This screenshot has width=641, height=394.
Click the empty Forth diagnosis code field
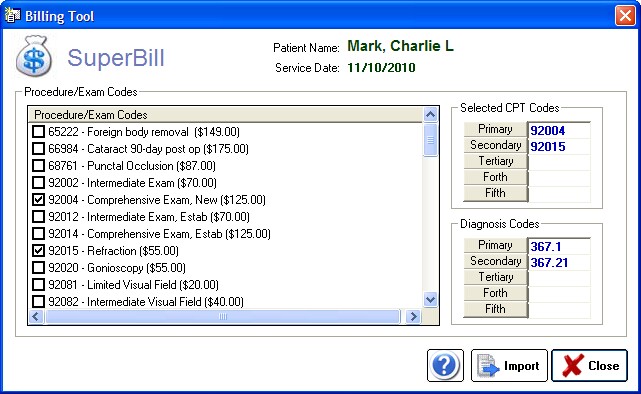pos(559,294)
